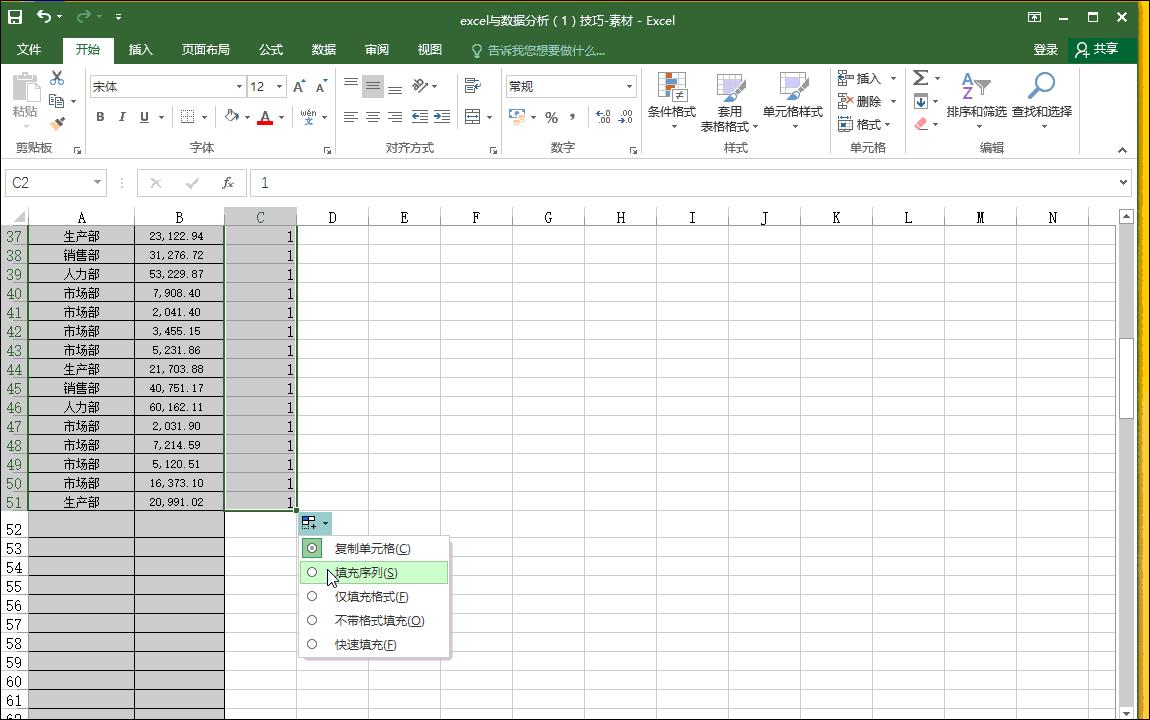
Task: Expand the Name Box dropdown
Action: coord(97,183)
